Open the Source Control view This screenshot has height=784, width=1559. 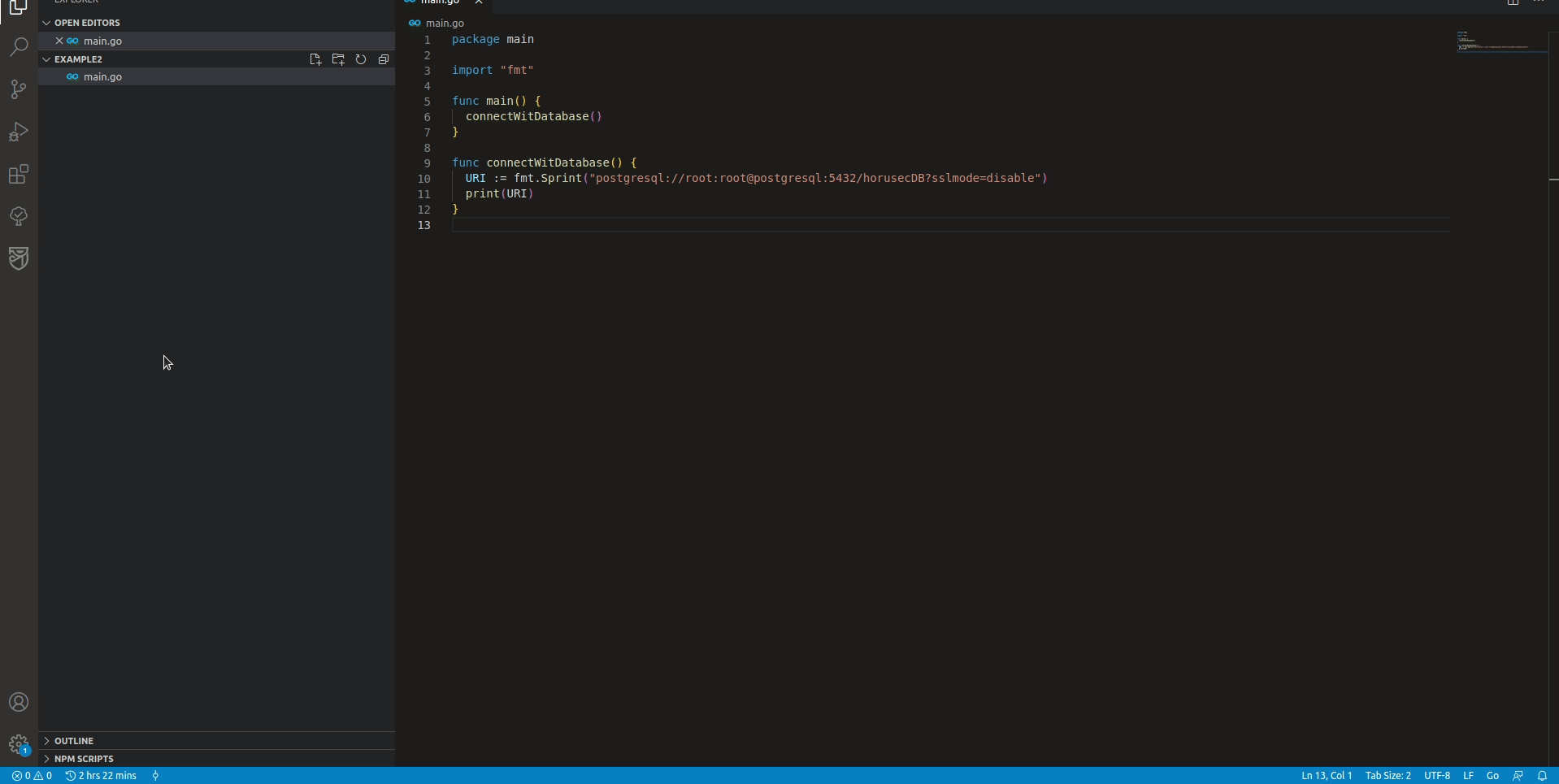pyautogui.click(x=19, y=89)
